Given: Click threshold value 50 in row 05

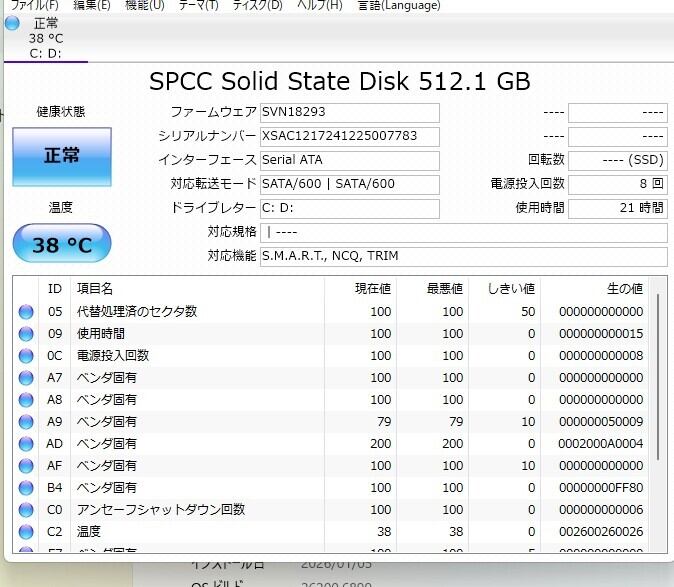Looking at the screenshot, I should [528, 312].
